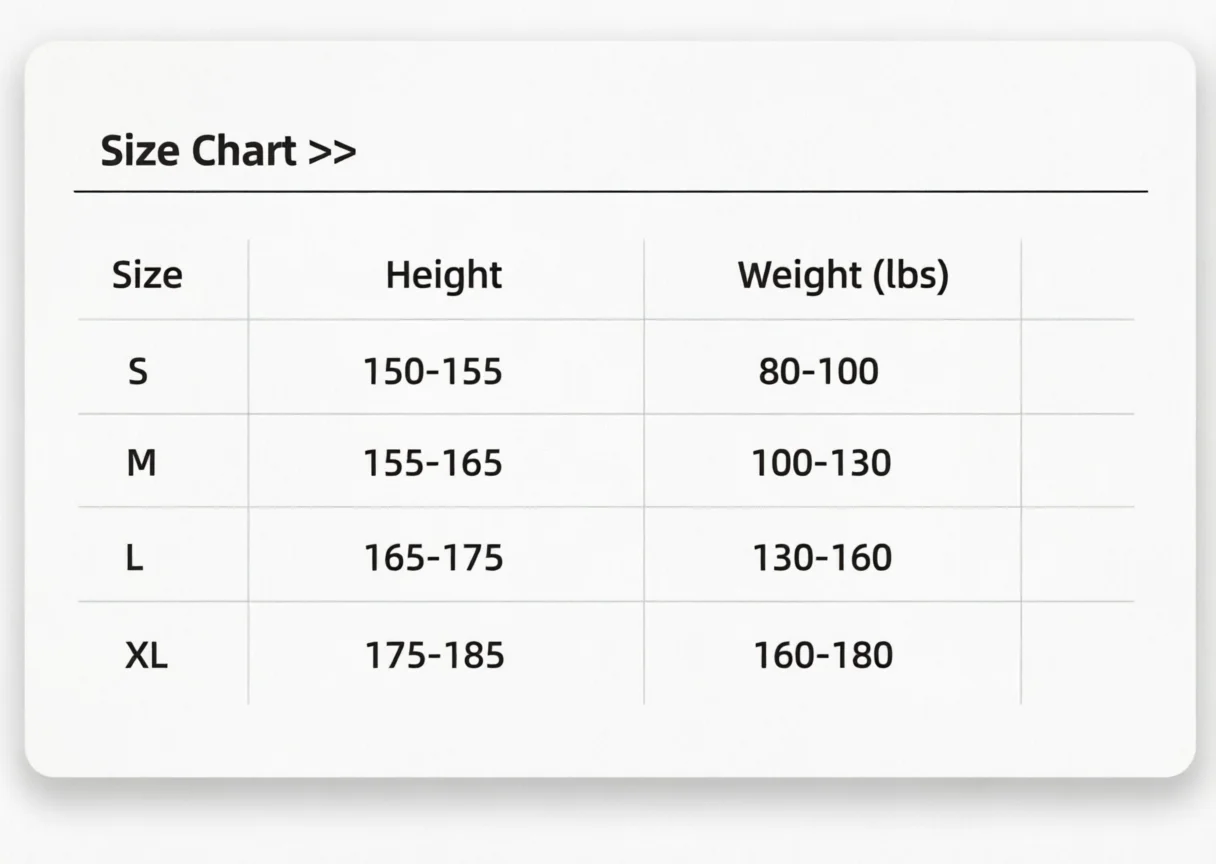Click the Weight (lbs) column header

tap(843, 275)
